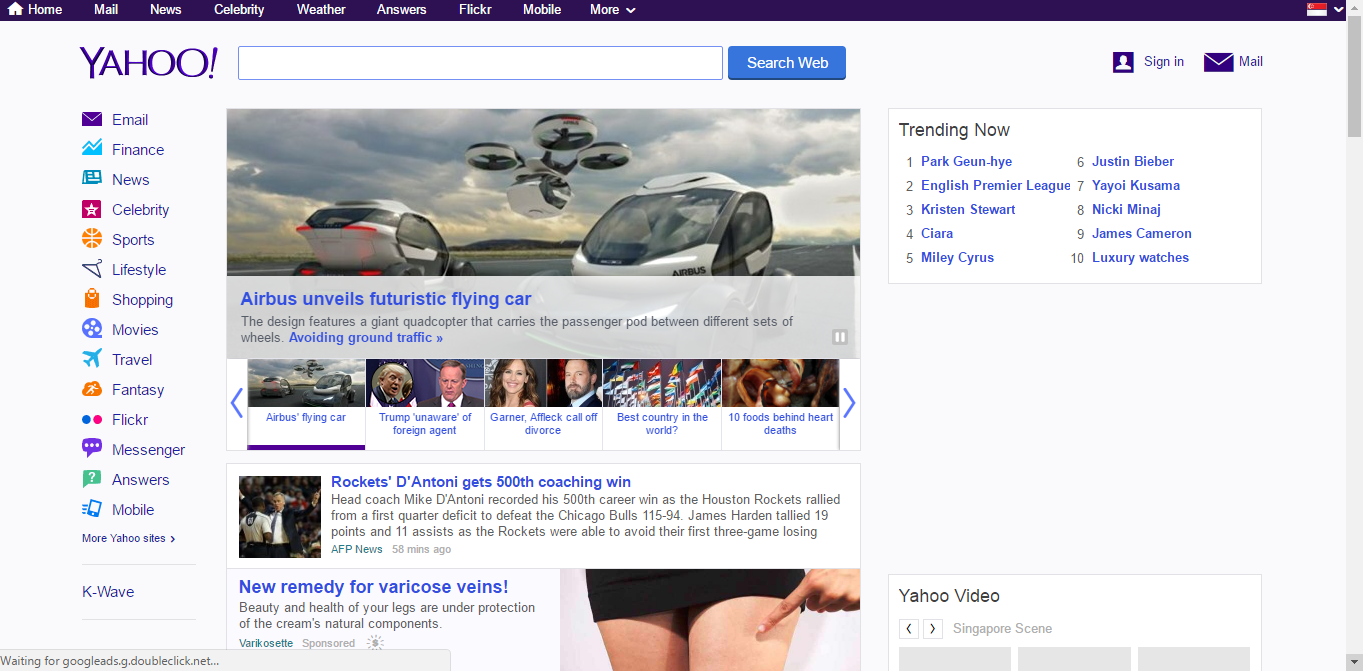The image size is (1363, 671).
Task: Click the sponsored ad sun icon
Action: coord(375,643)
